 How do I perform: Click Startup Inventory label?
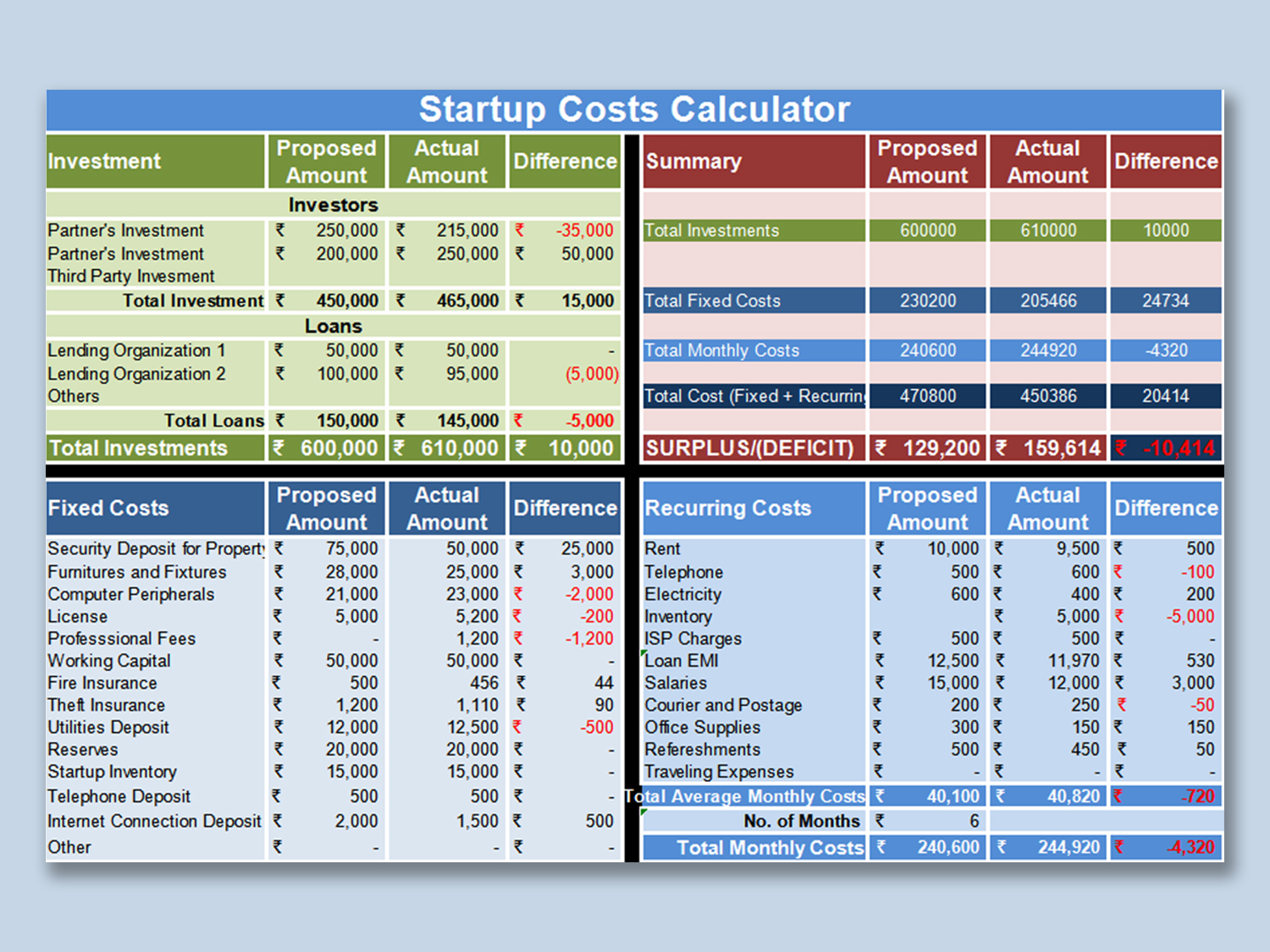pos(113,771)
